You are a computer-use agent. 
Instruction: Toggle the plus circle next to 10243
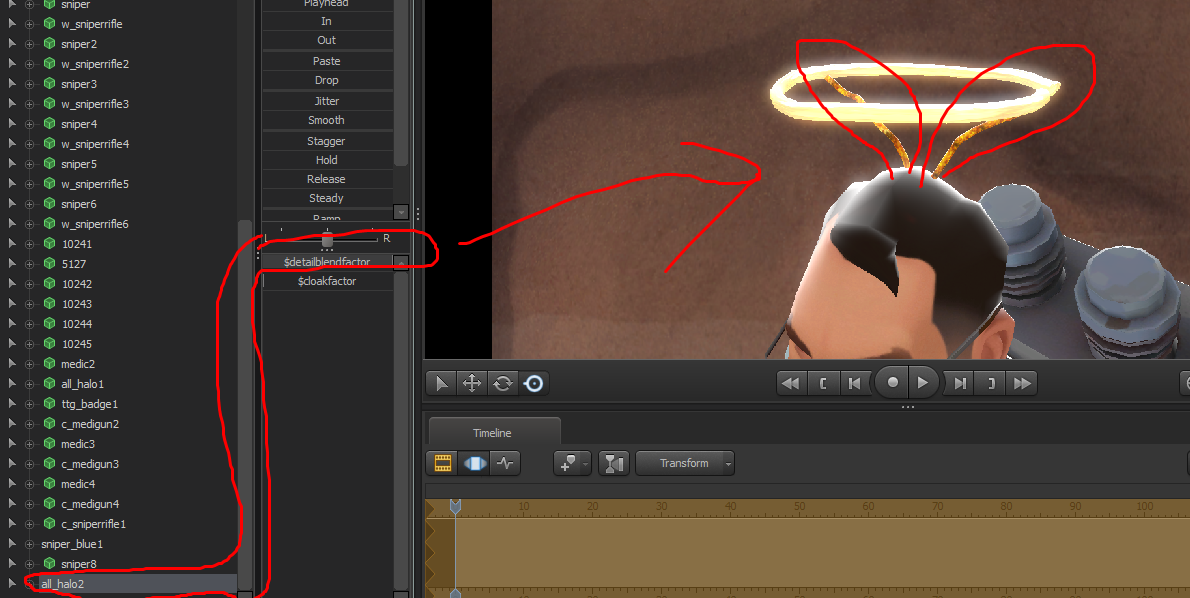(30, 304)
